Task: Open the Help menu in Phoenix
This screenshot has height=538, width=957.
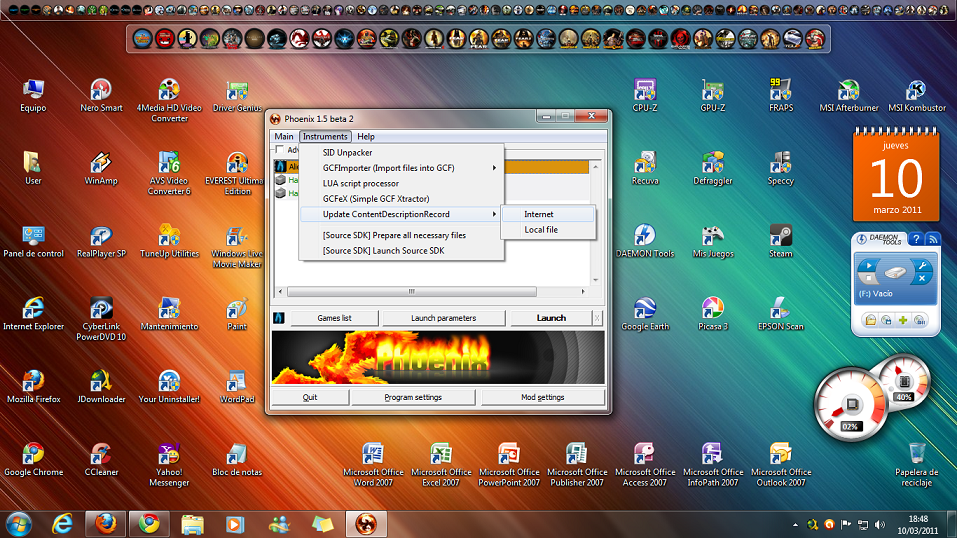Action: click(366, 136)
